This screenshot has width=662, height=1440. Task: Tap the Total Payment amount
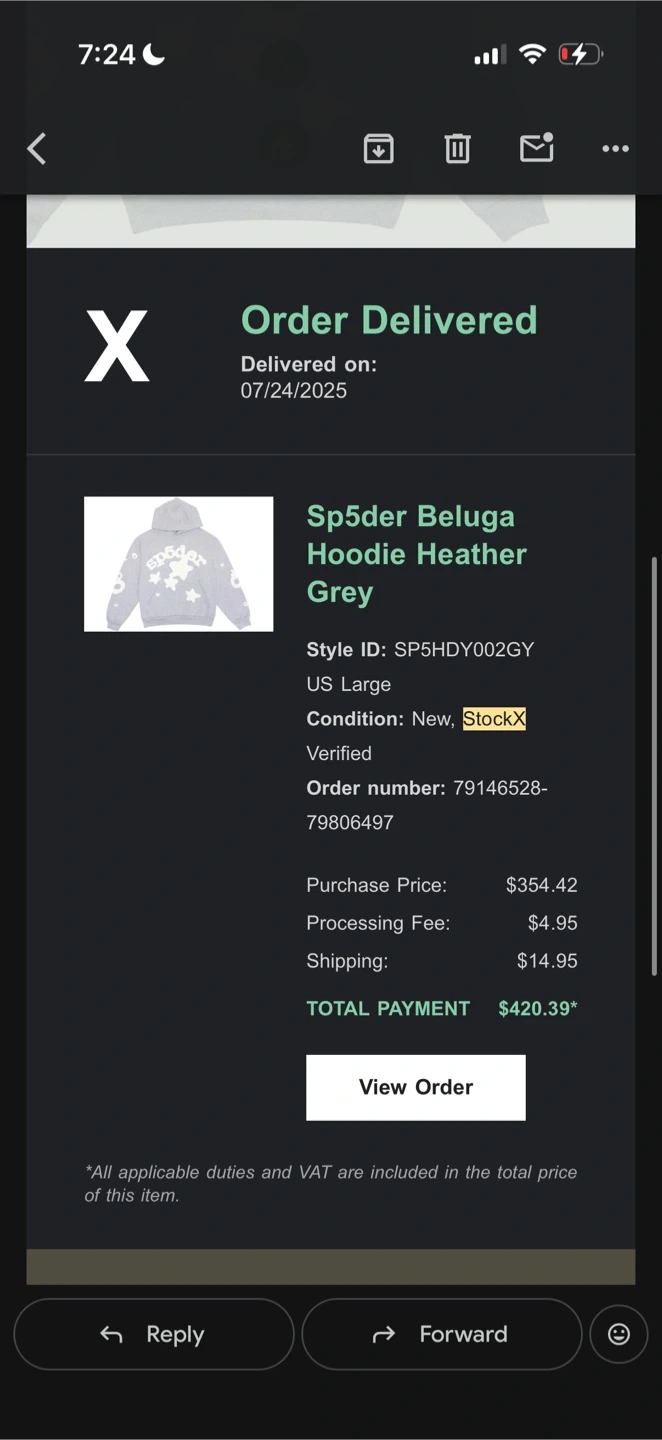pos(537,1008)
